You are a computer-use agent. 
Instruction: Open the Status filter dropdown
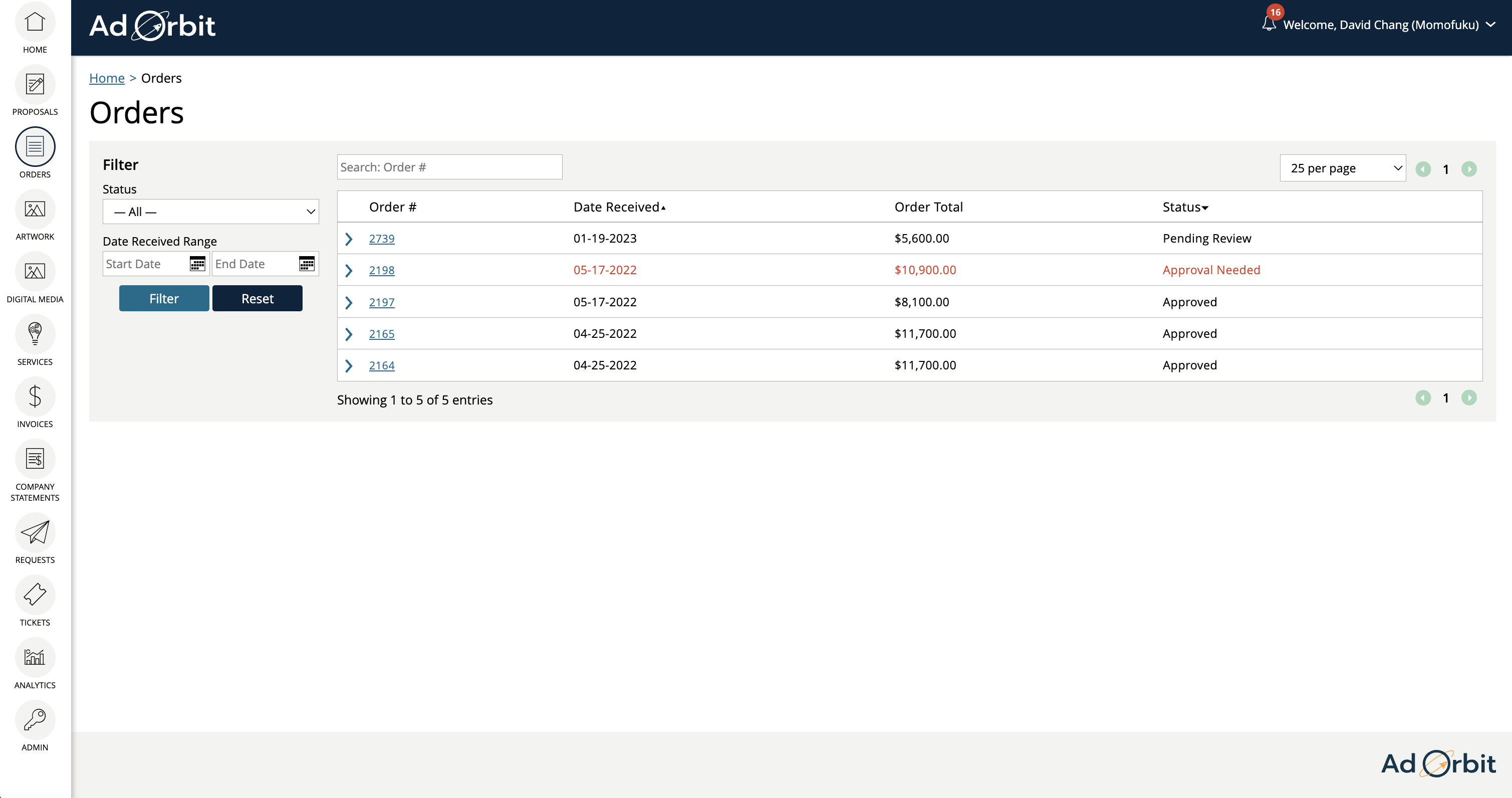click(211, 212)
